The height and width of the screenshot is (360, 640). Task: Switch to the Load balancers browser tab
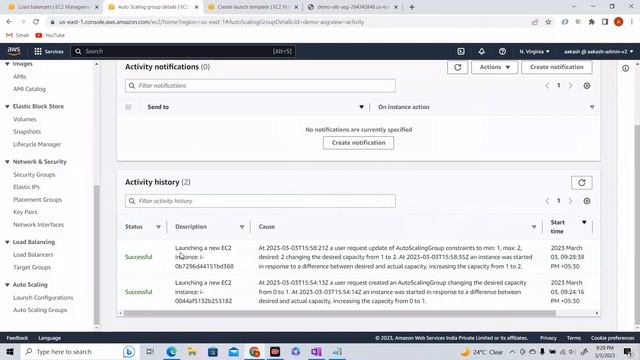pos(53,7)
